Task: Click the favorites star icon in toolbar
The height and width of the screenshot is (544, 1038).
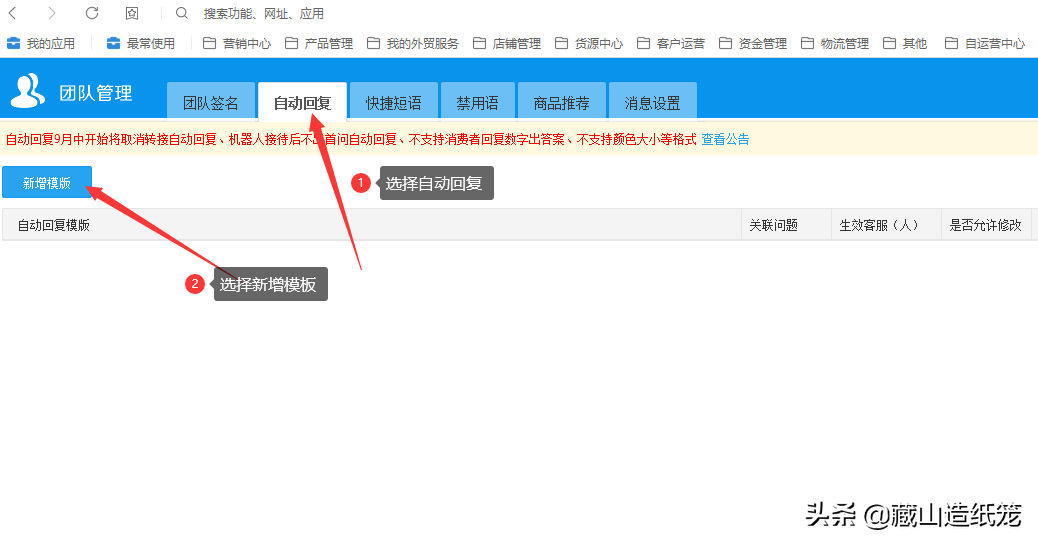Action: pyautogui.click(x=132, y=13)
